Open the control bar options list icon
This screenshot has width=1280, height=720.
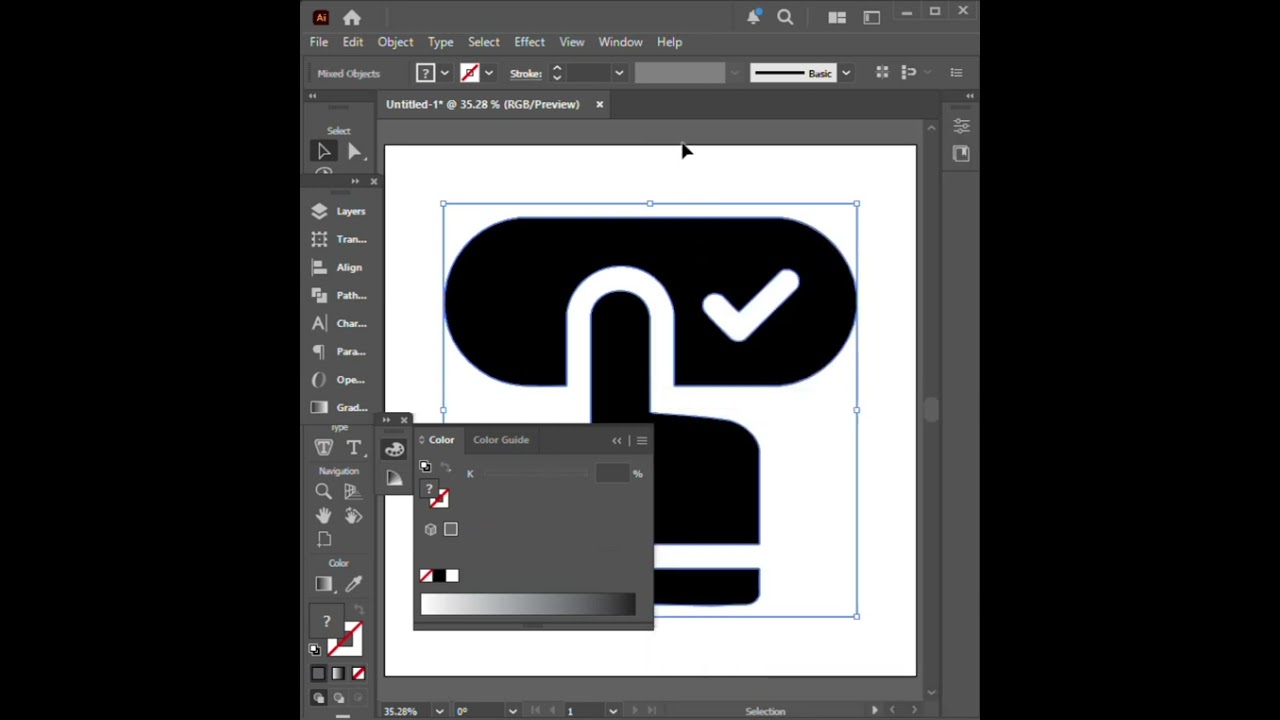[x=956, y=72]
